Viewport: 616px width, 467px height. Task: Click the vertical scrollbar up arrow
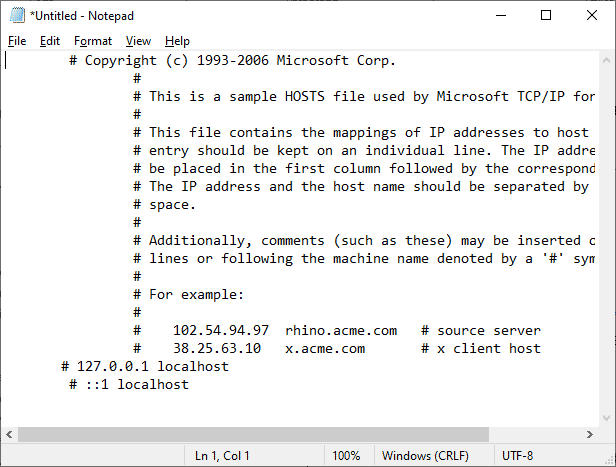[606, 60]
